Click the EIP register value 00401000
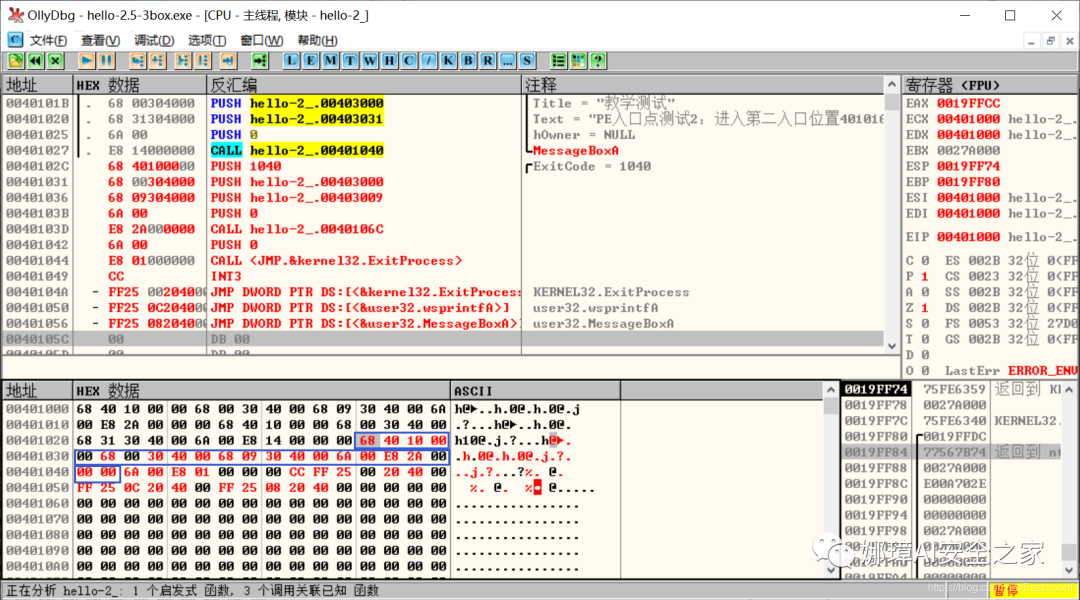Image resolution: width=1080 pixels, height=600 pixels. (x=968, y=236)
